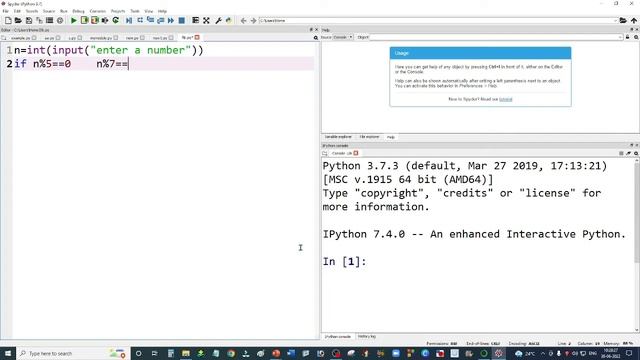The image size is (640, 360).
Task: Interrupt kernel stop icon in IPython console
Action: click(621, 153)
